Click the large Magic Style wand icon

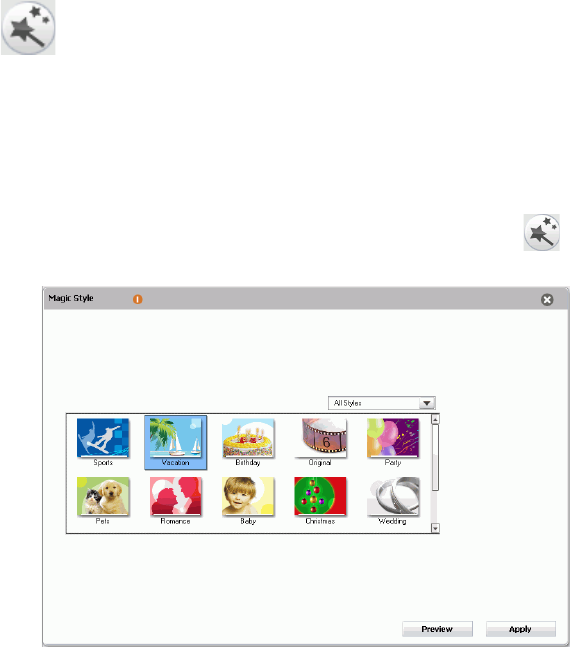click(28, 27)
